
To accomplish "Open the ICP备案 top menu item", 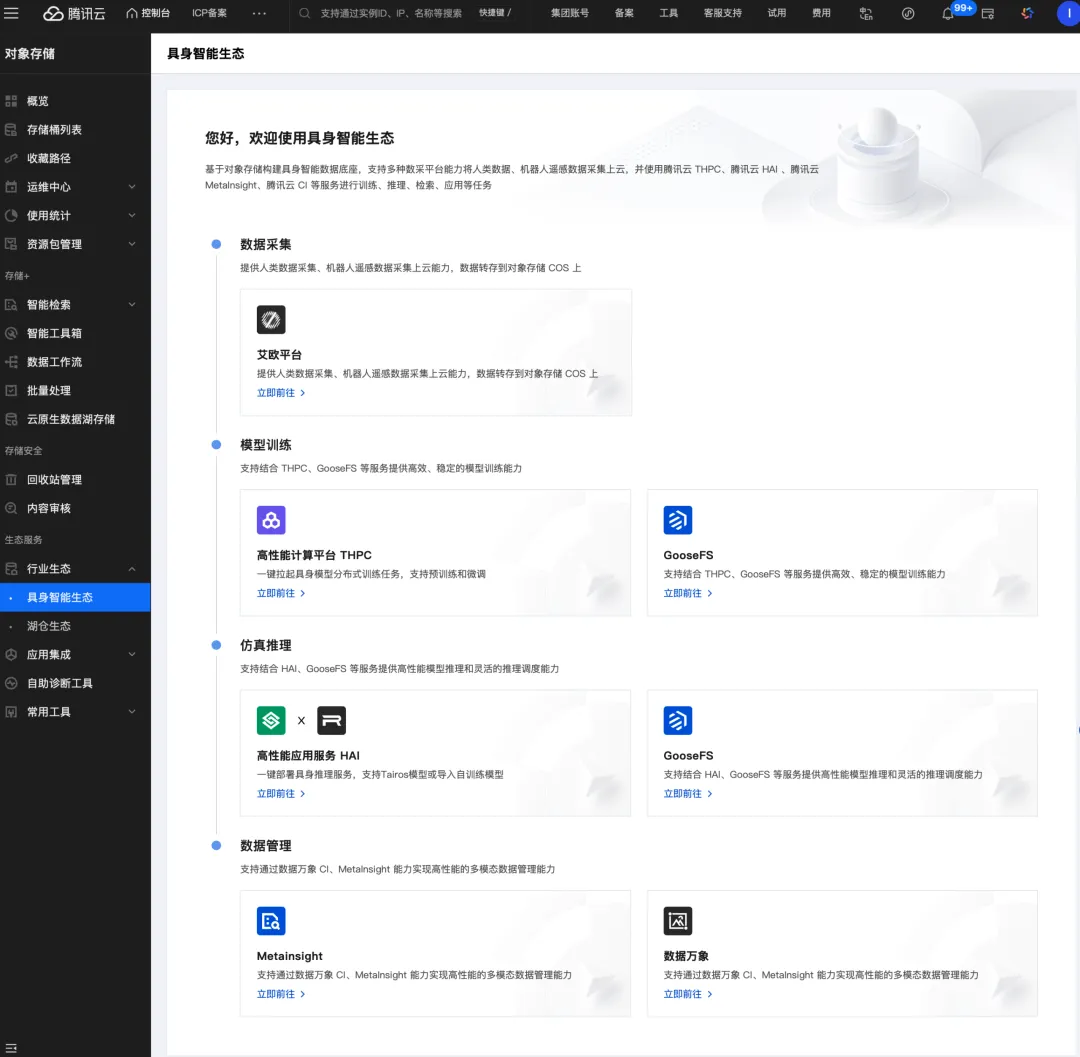I will 209,13.
